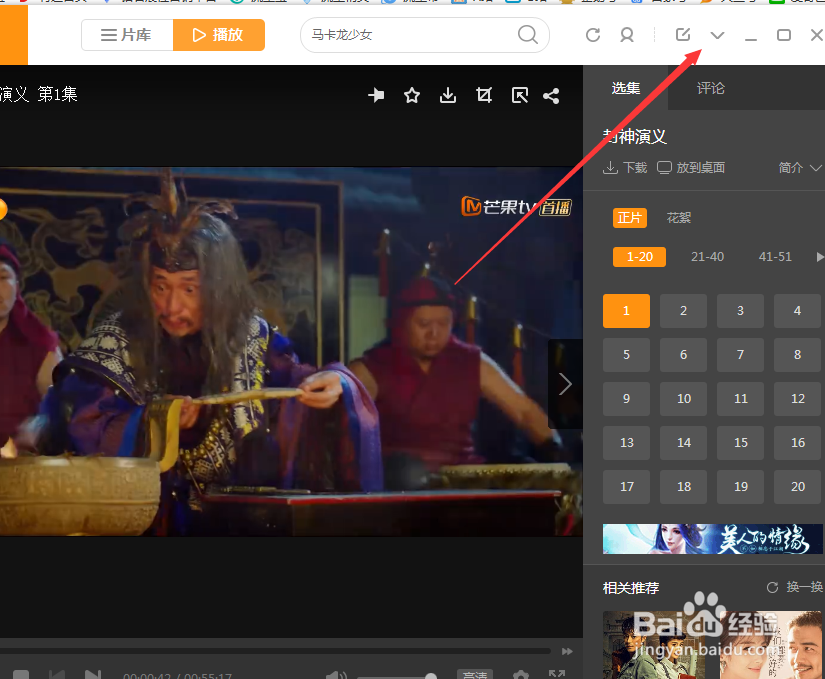Image resolution: width=825 pixels, height=679 pixels.
Task: Play episode 4
Action: pos(797,311)
